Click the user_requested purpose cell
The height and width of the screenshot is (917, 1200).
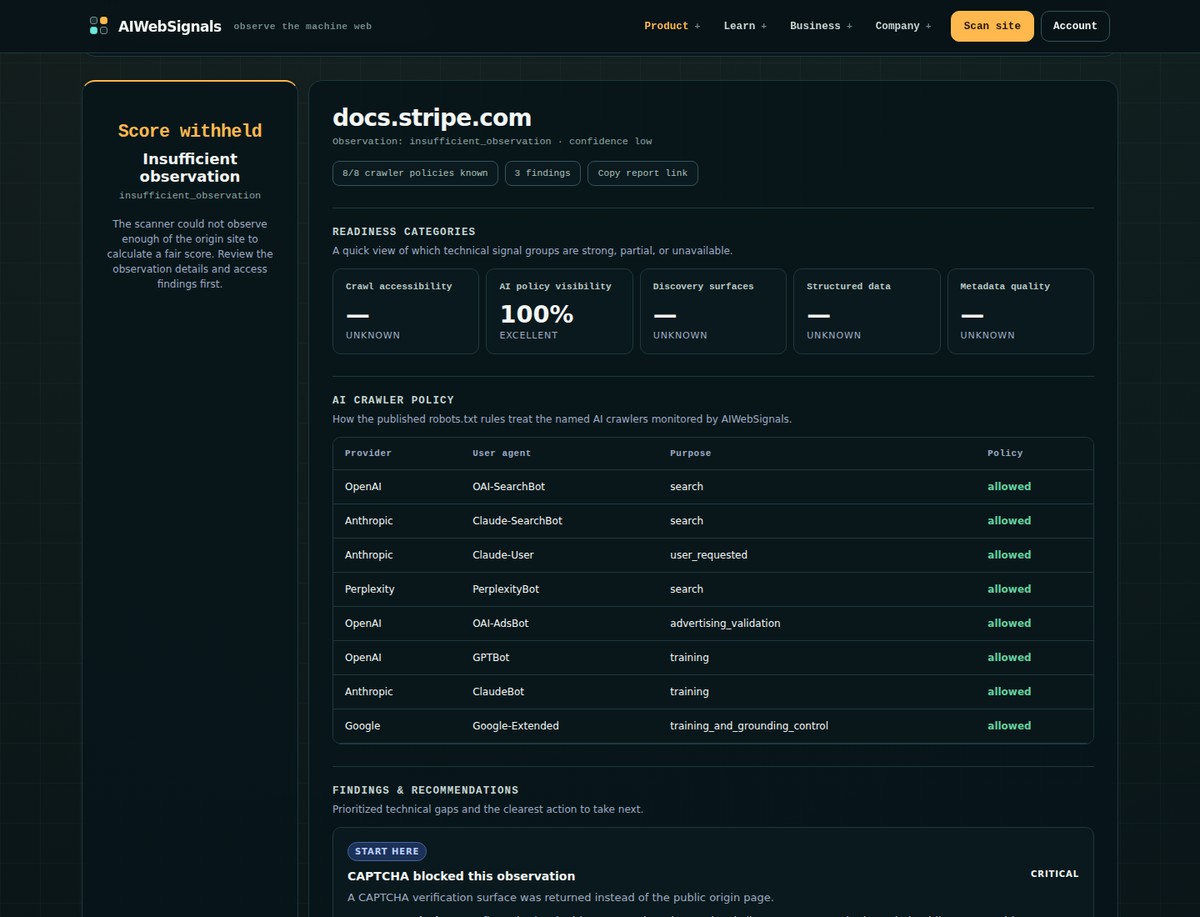(x=709, y=555)
